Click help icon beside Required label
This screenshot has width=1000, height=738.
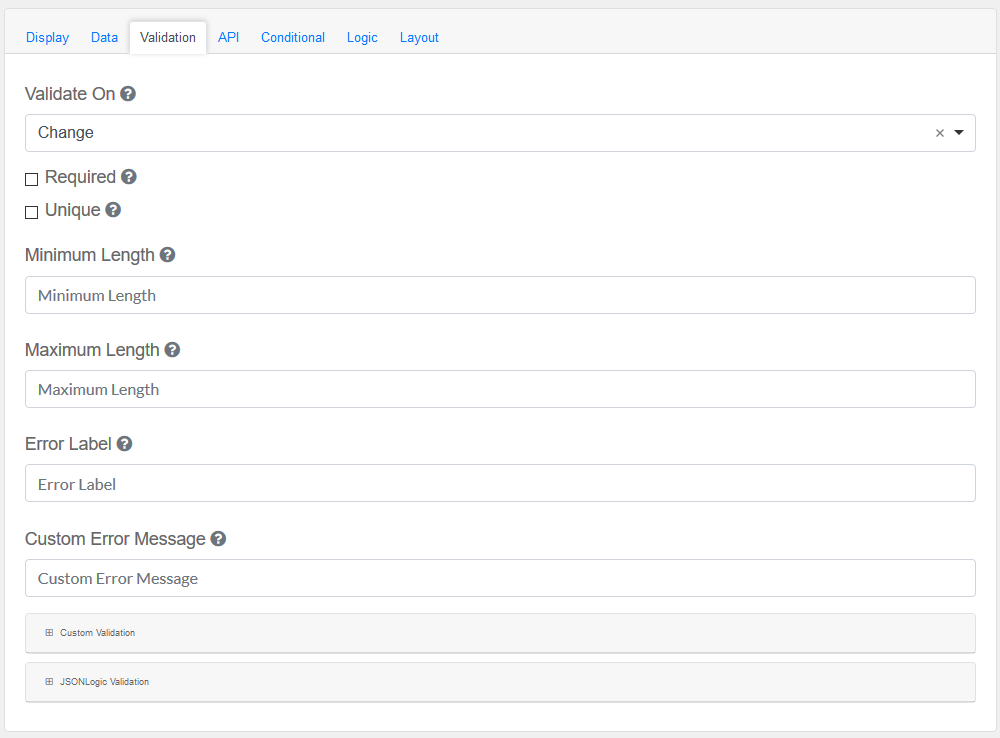[129, 177]
